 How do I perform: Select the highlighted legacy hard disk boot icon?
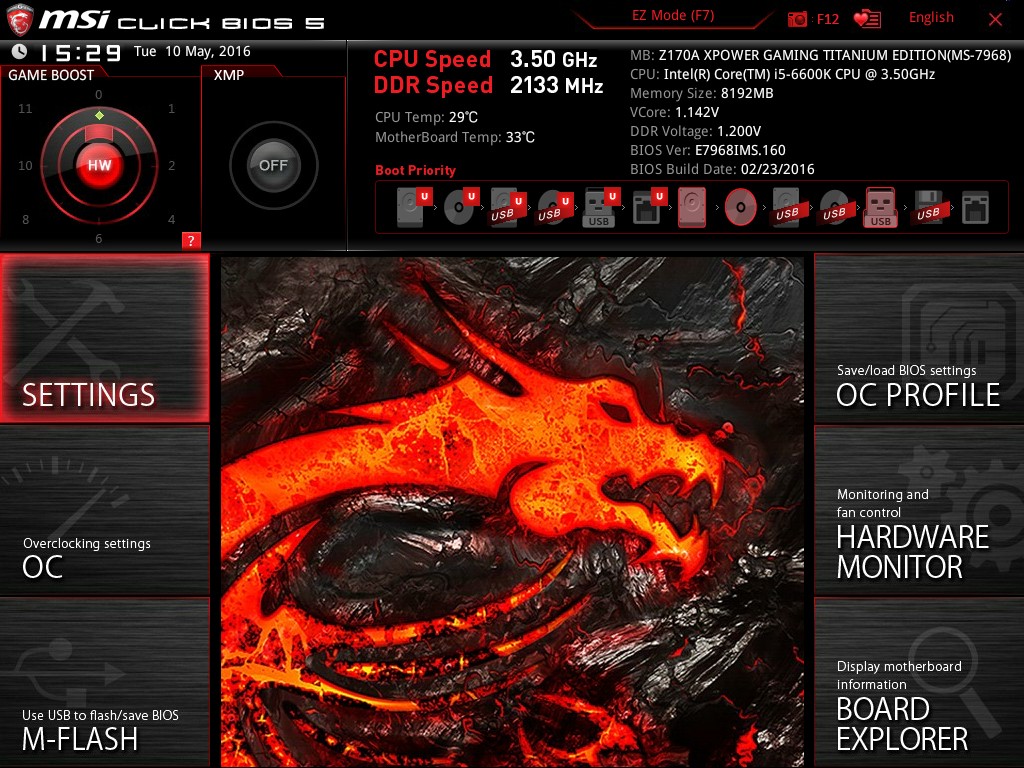click(x=692, y=207)
